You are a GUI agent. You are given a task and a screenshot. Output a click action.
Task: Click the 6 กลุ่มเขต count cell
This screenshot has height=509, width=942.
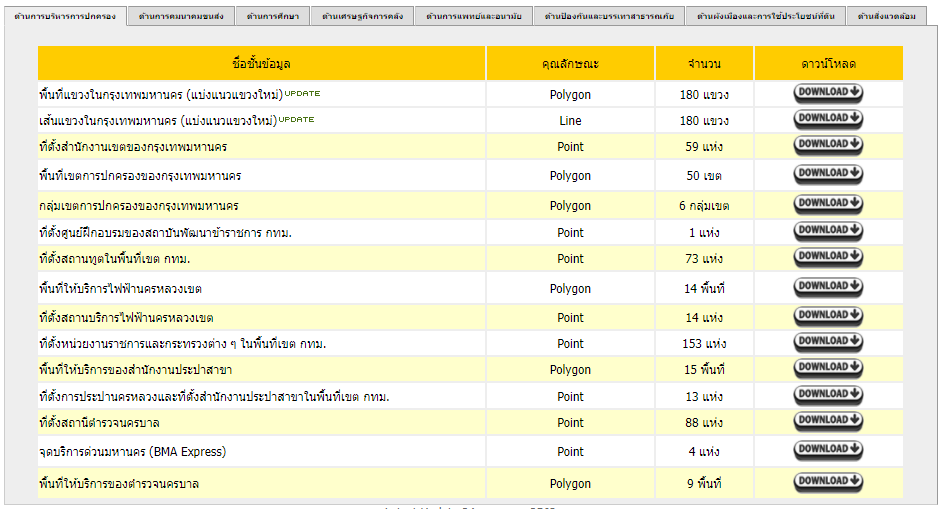click(704, 206)
